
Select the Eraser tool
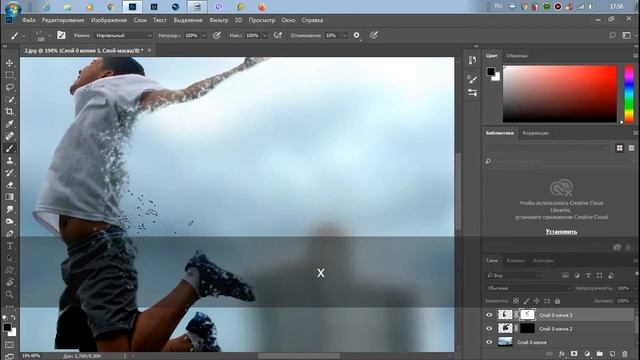(x=9, y=185)
